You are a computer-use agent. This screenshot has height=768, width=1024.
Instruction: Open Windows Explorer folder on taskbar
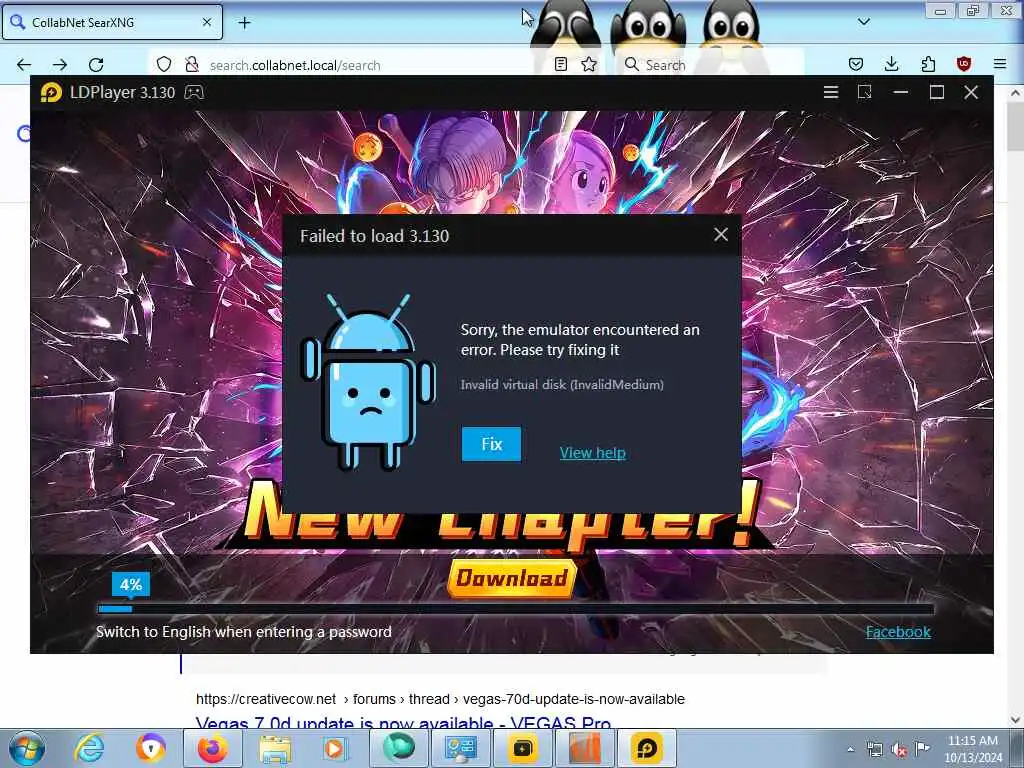pos(275,748)
